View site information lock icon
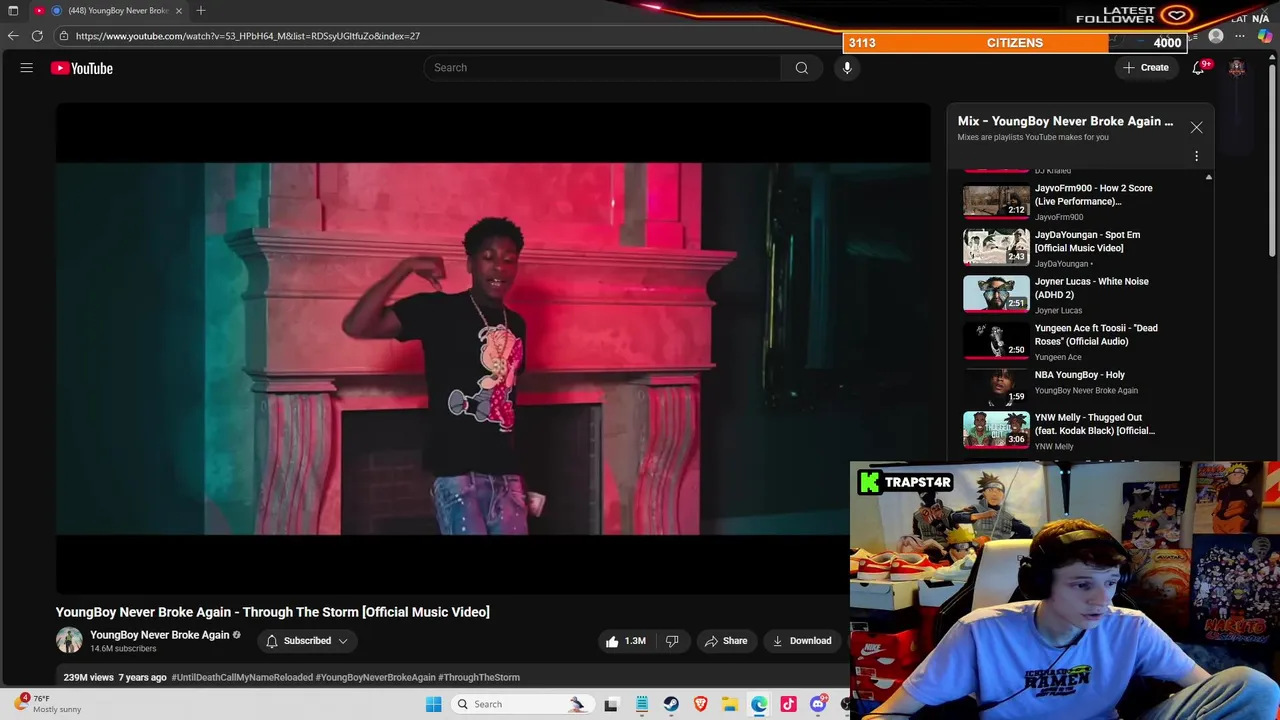The height and width of the screenshot is (720, 1280). pos(63,36)
